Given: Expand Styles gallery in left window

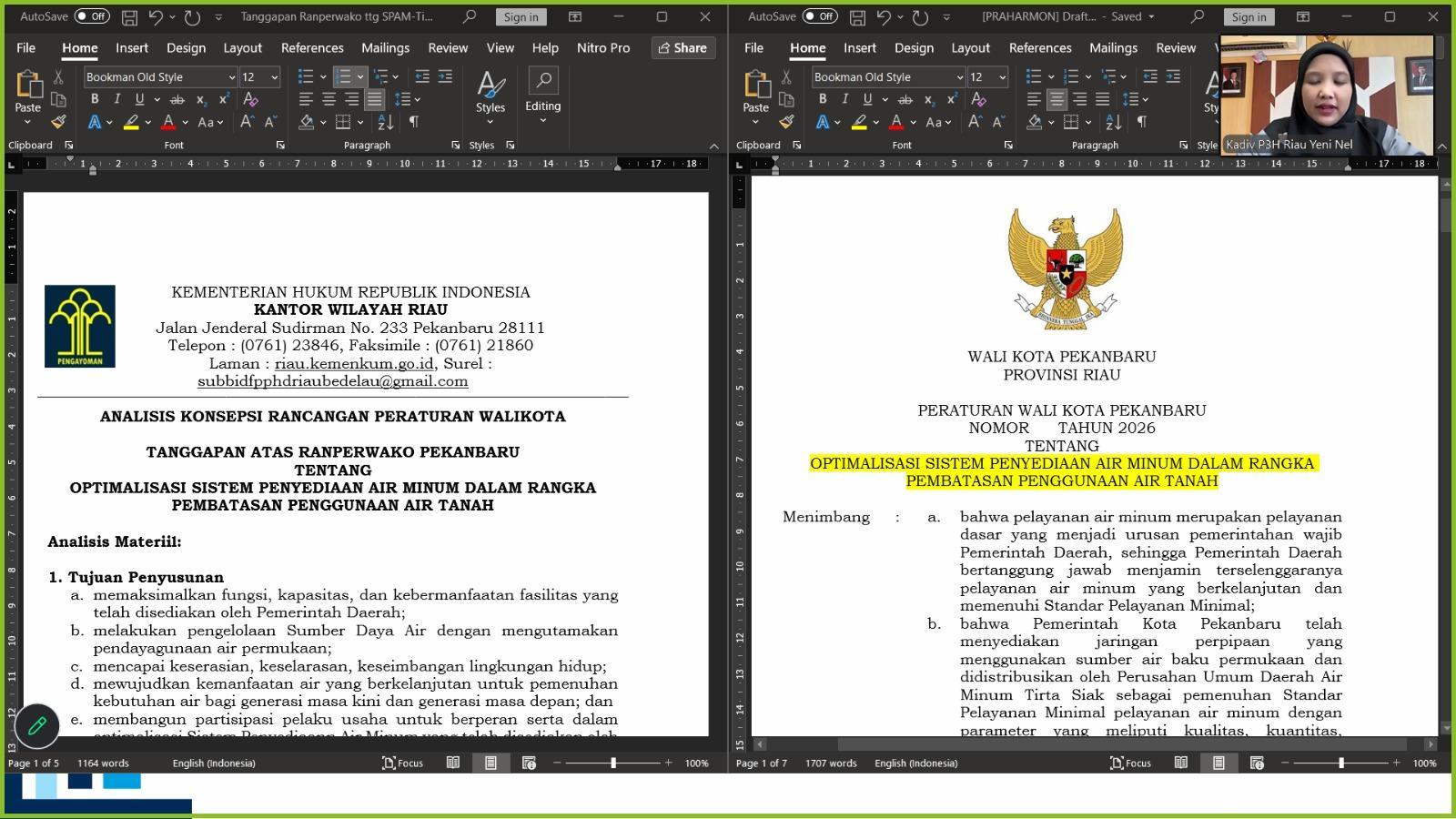Looking at the screenshot, I should click(x=510, y=146).
